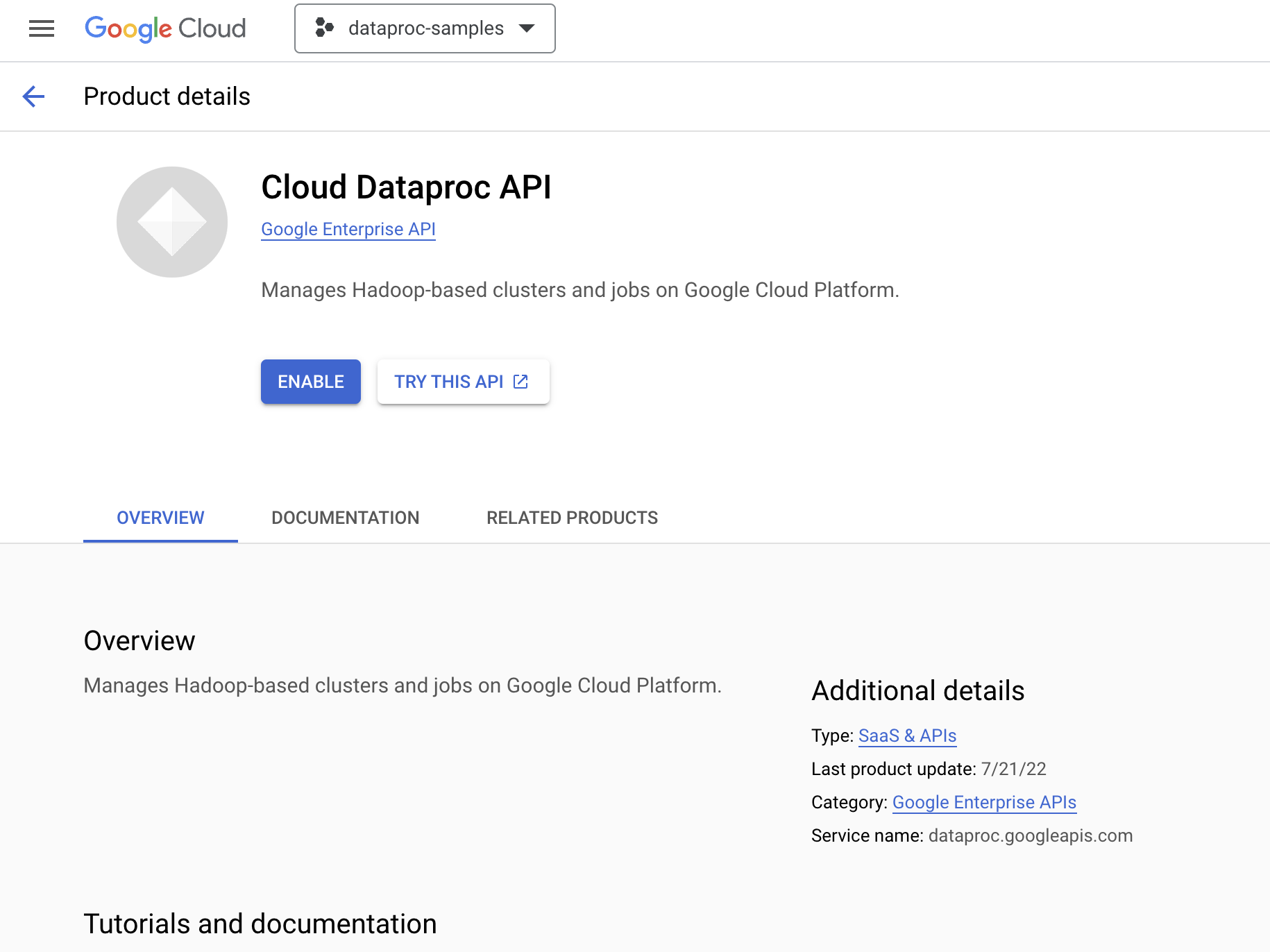Switch to the RELATED PRODUCTS tab
This screenshot has height=952, width=1270.
pyautogui.click(x=573, y=518)
